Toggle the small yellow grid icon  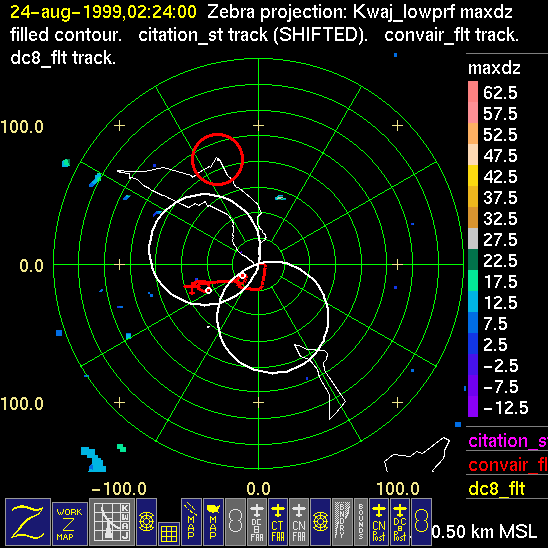pyautogui.click(x=168, y=534)
